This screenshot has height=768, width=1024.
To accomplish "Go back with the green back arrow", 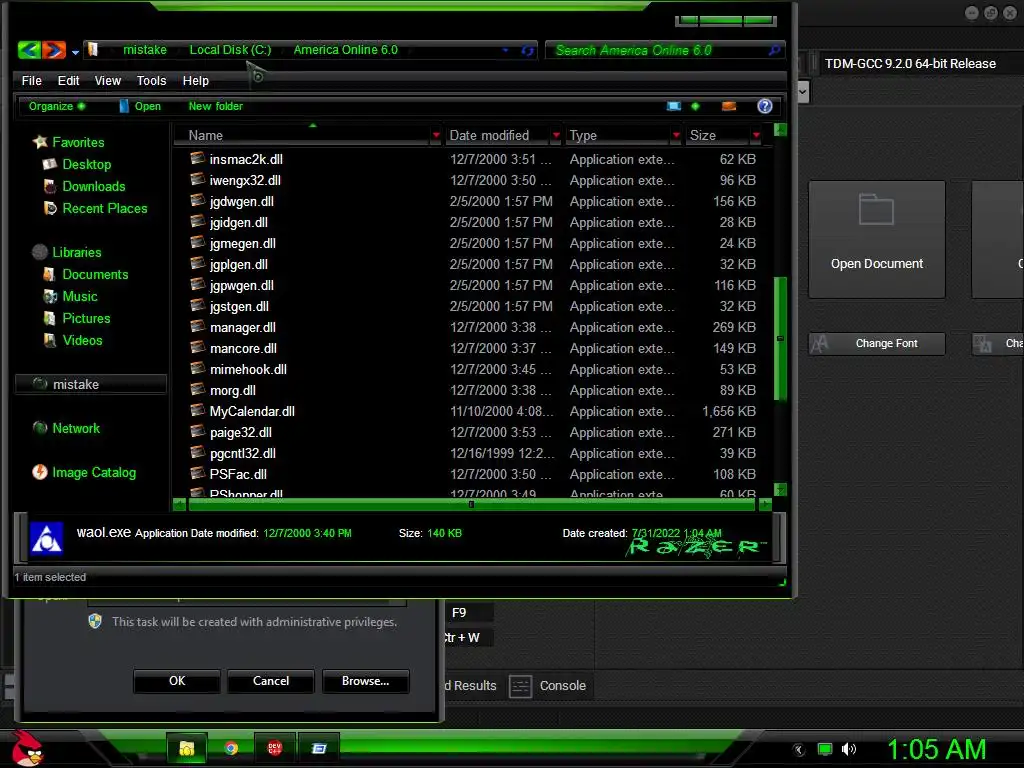I will [29, 50].
